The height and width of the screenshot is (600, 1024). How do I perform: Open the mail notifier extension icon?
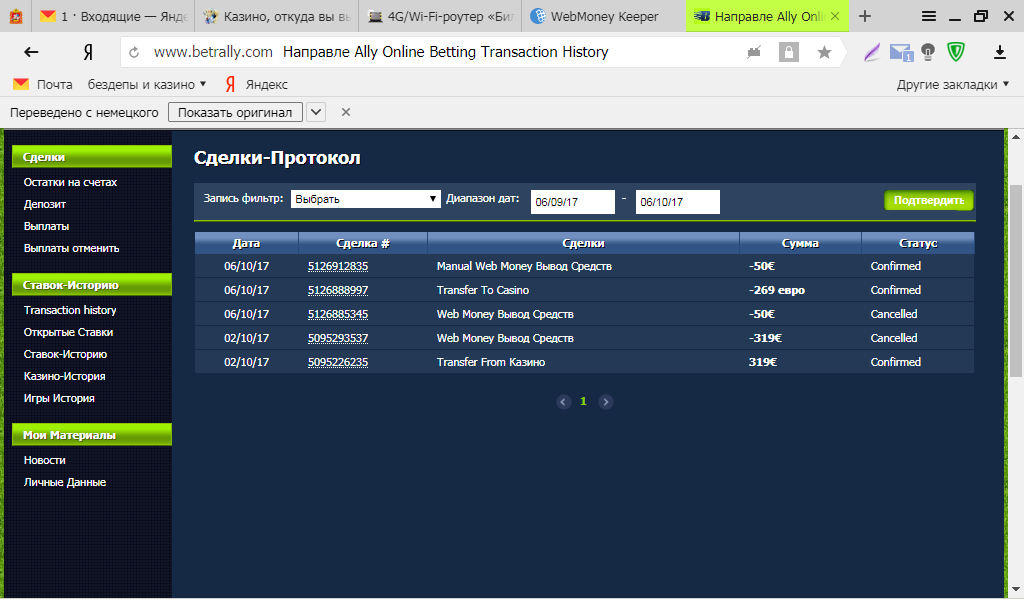pyautogui.click(x=900, y=52)
